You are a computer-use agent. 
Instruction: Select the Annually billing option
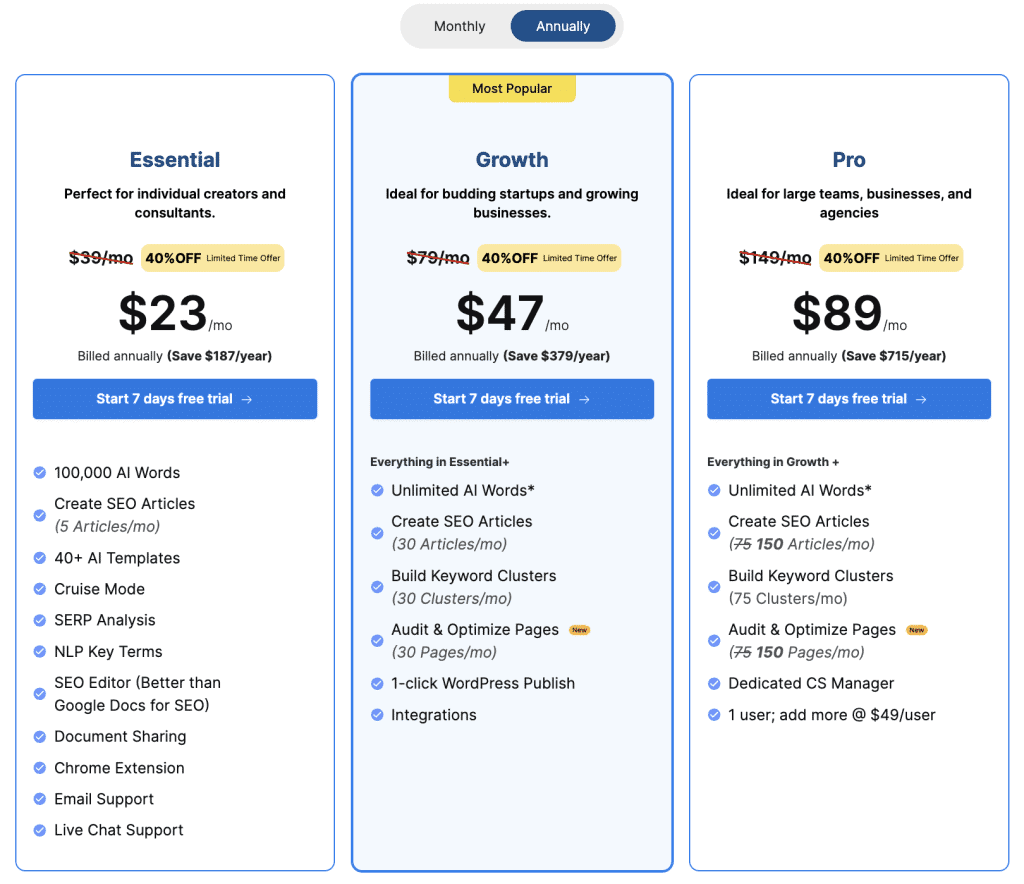(563, 26)
